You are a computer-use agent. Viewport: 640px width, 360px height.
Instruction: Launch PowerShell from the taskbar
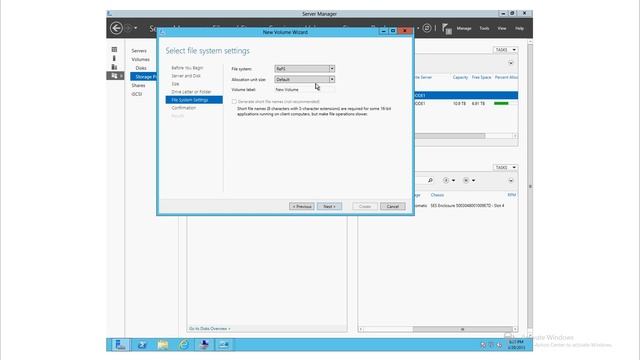[142, 345]
